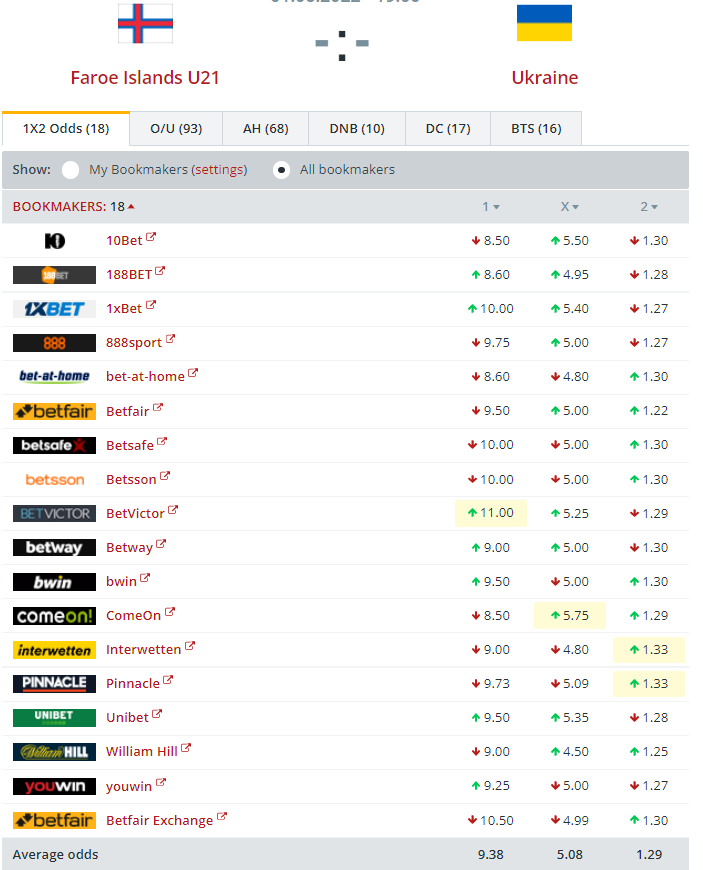Click the 188BET logo image
The image size is (703, 870).
click(x=54, y=275)
